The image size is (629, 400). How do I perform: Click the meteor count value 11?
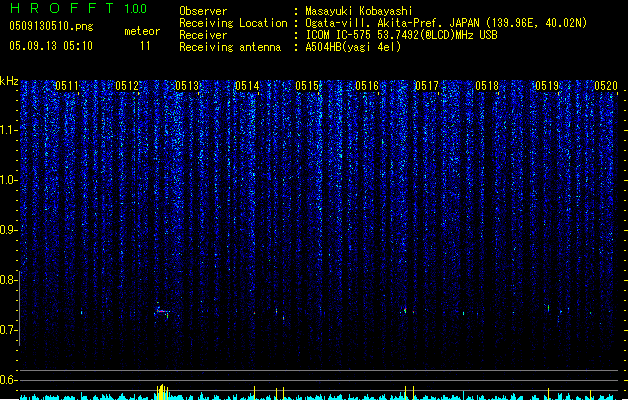click(x=145, y=46)
